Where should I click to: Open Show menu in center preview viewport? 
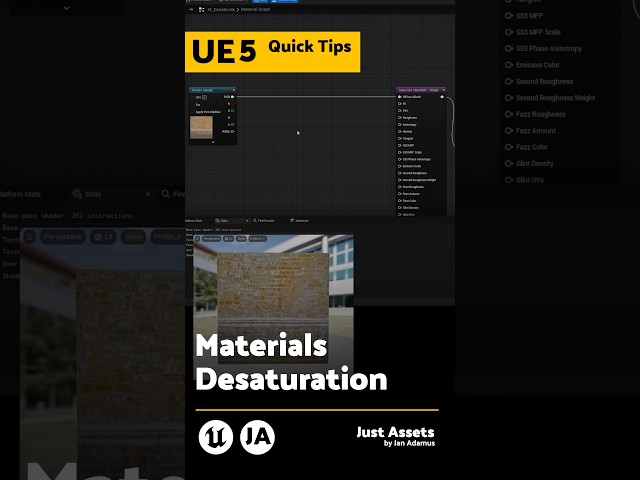coord(241,239)
